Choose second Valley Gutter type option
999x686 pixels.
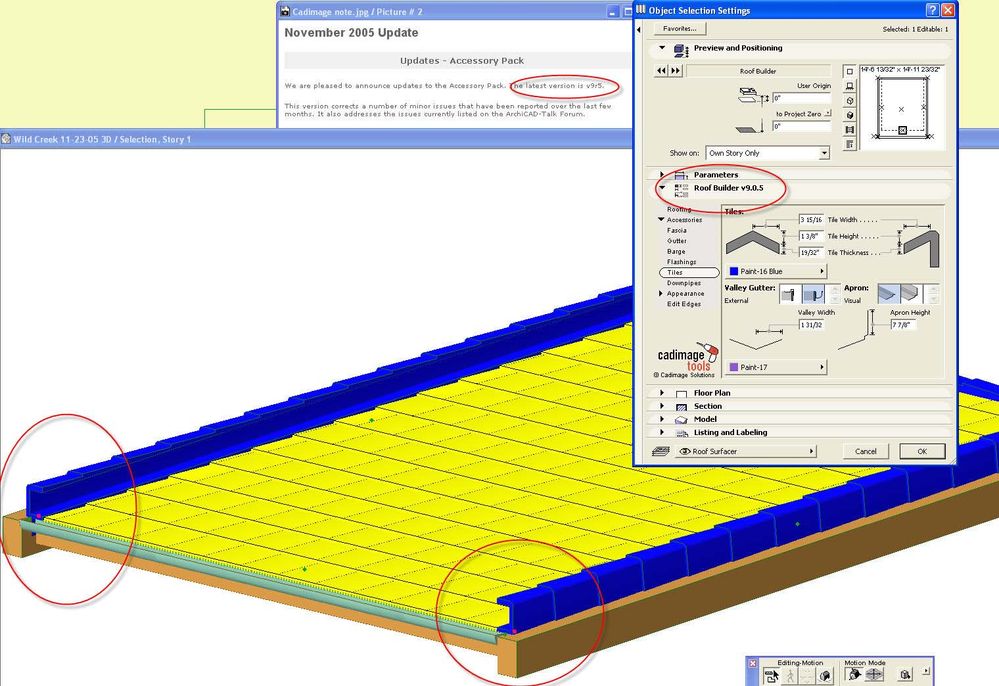tap(813, 294)
